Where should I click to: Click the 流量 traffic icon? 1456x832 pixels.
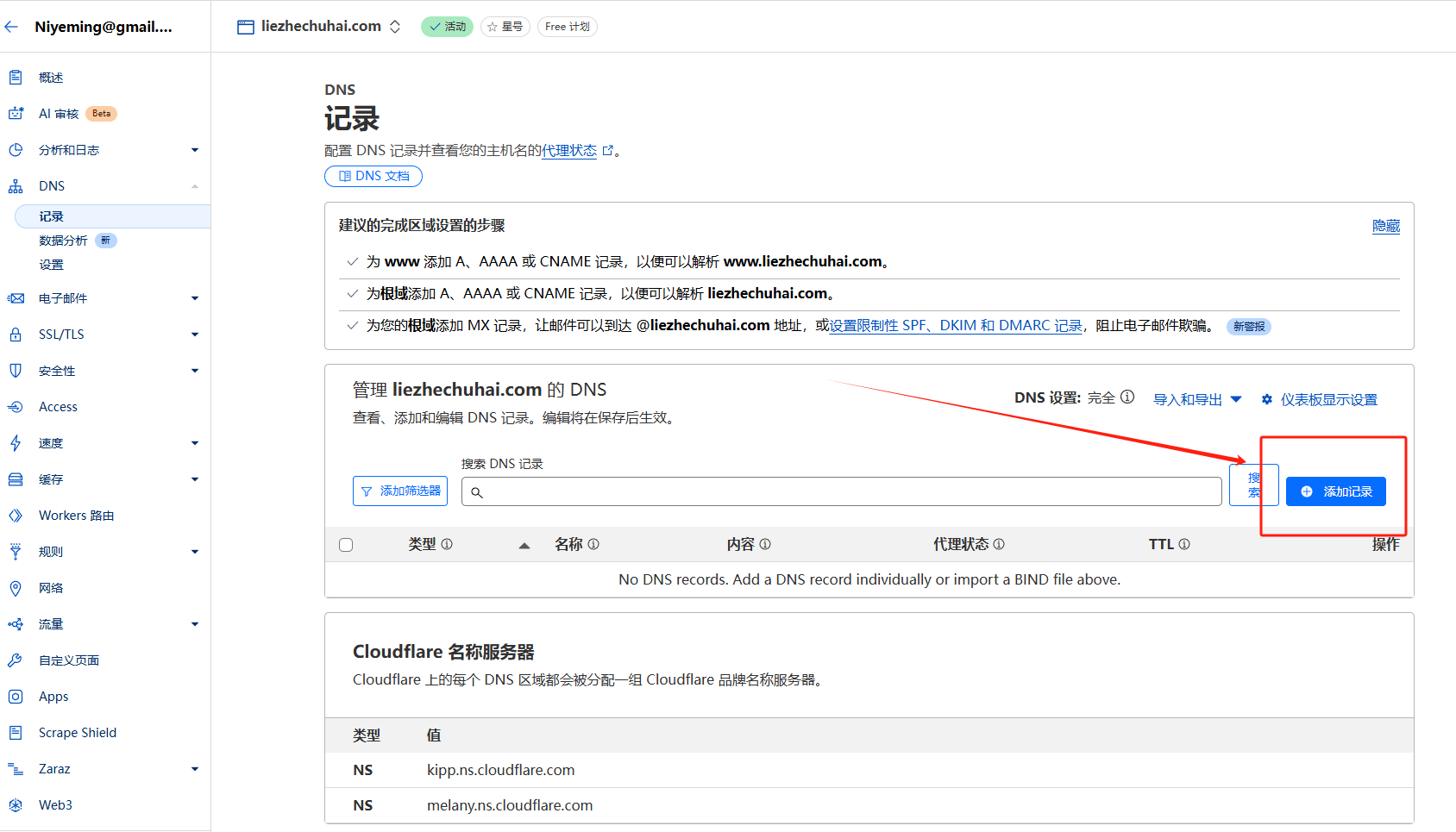(16, 624)
